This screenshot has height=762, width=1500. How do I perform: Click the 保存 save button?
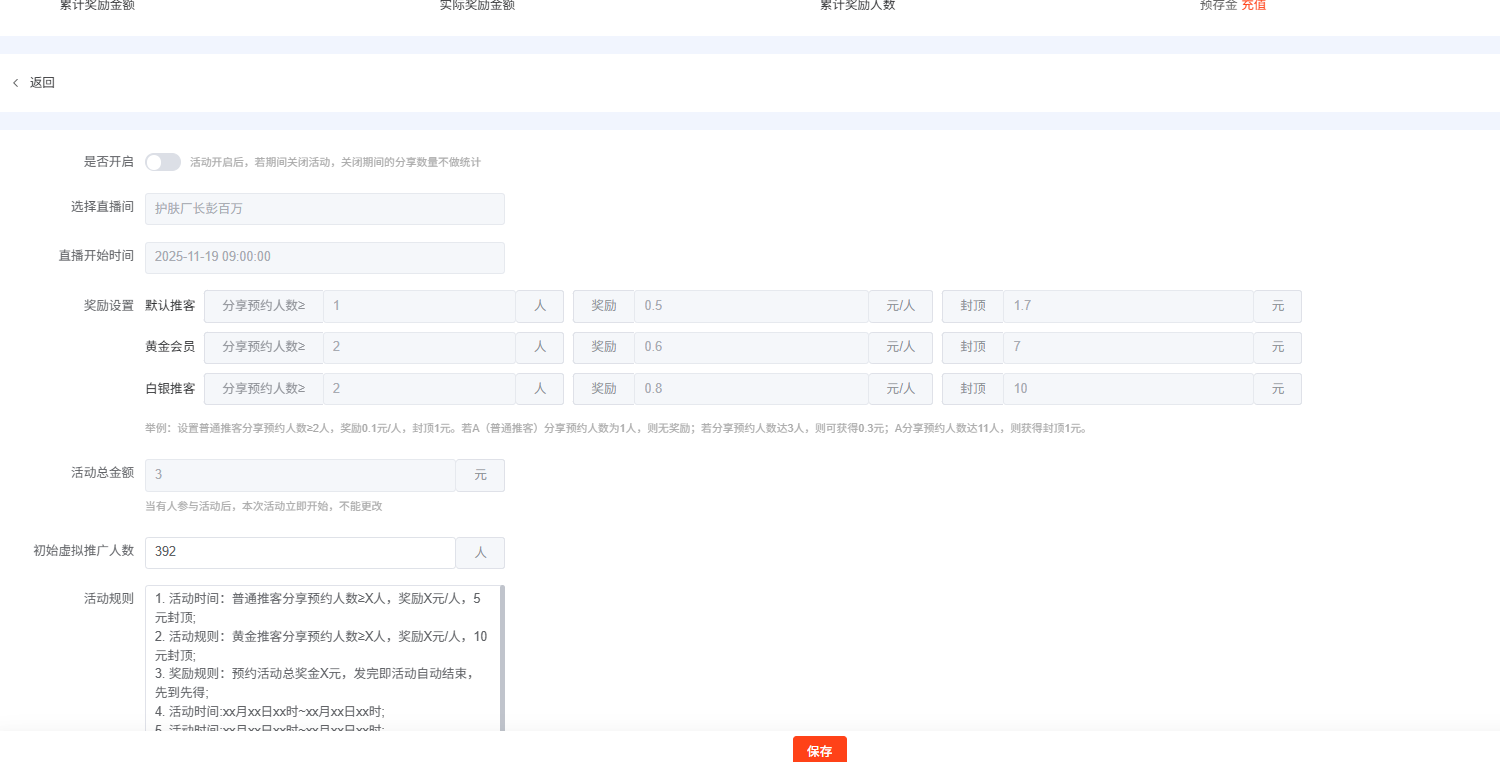819,750
